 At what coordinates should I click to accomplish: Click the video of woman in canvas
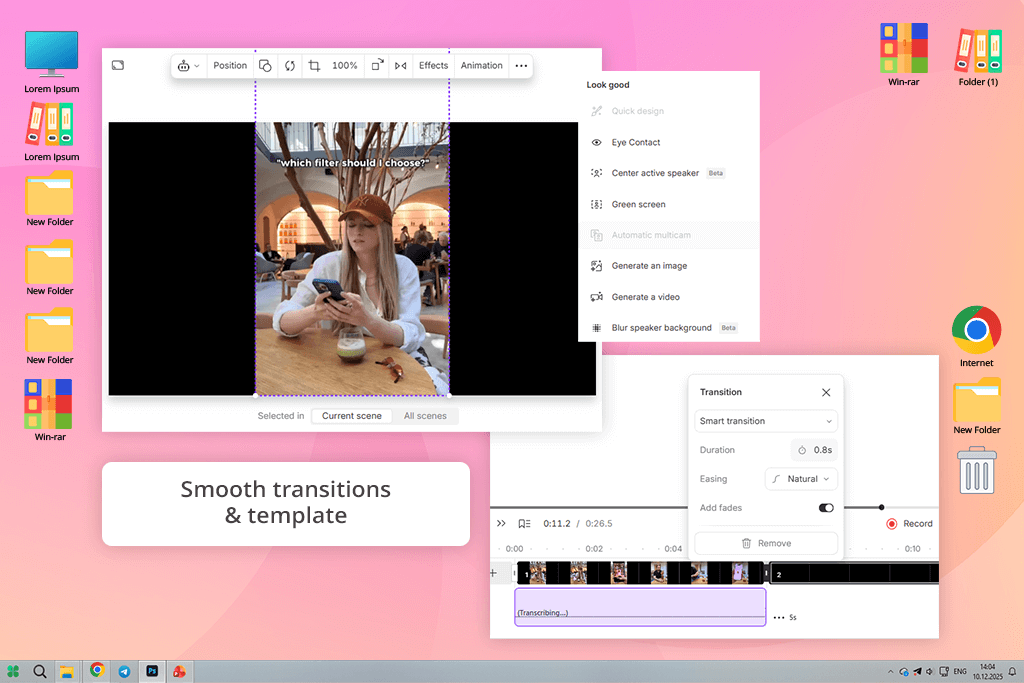click(x=352, y=259)
